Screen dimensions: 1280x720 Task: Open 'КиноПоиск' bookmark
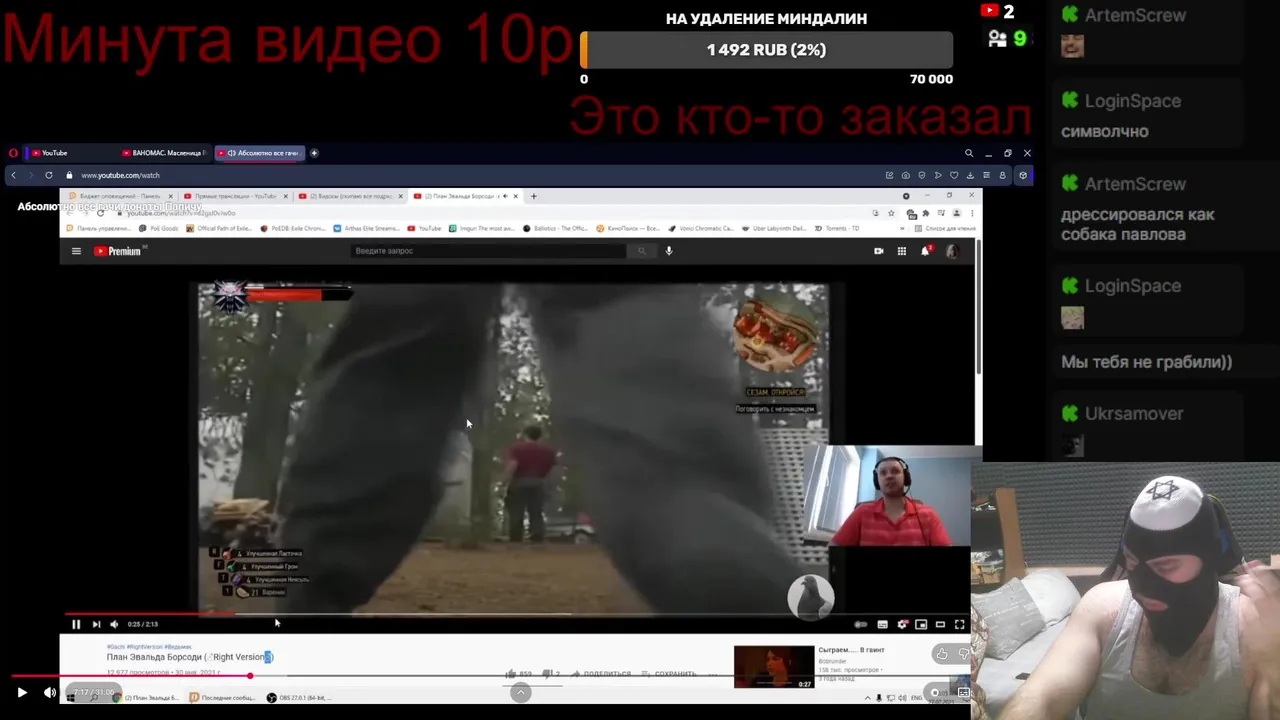[x=626, y=228]
